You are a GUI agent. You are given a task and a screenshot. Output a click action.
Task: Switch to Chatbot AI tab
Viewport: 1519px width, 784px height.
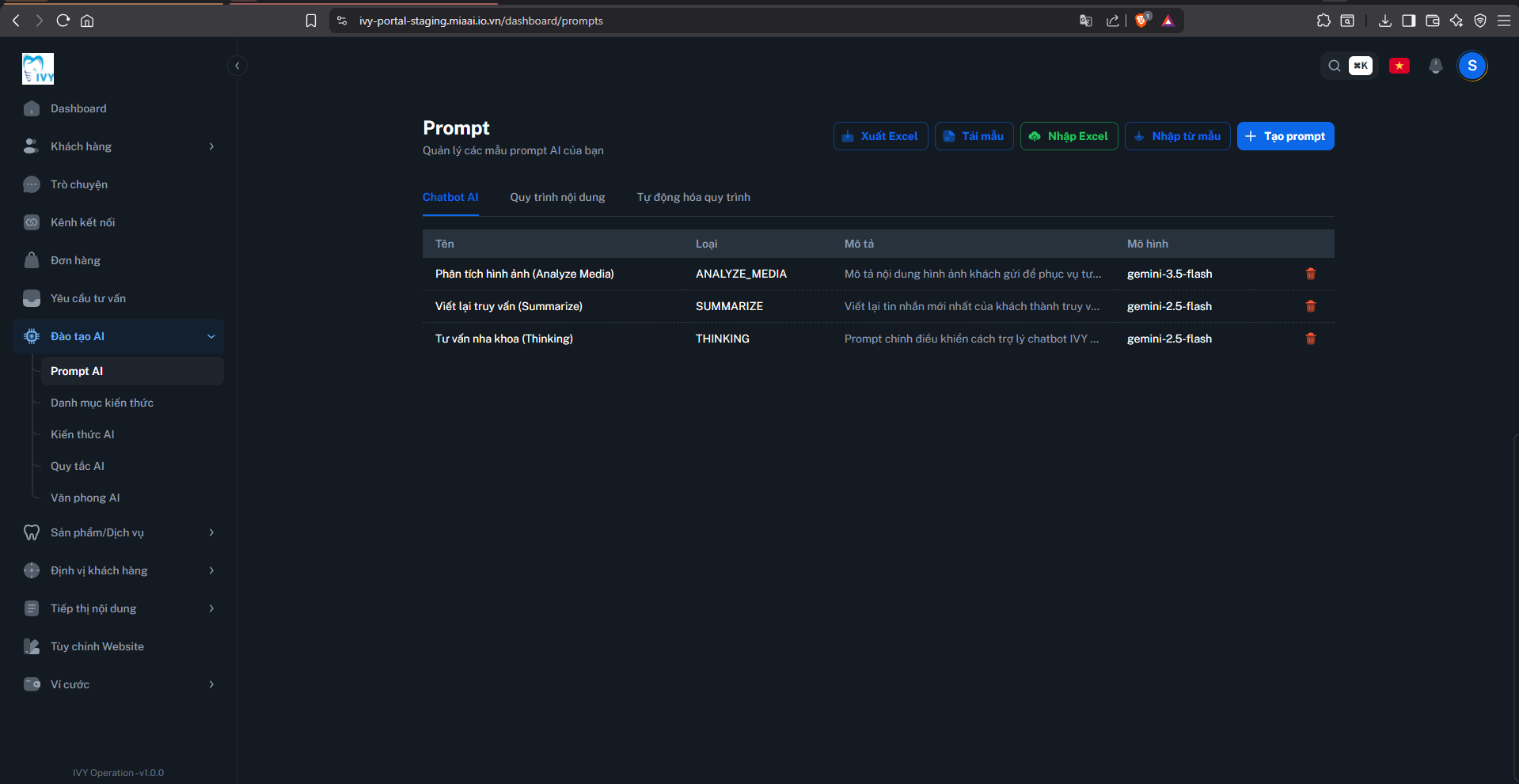coord(450,197)
